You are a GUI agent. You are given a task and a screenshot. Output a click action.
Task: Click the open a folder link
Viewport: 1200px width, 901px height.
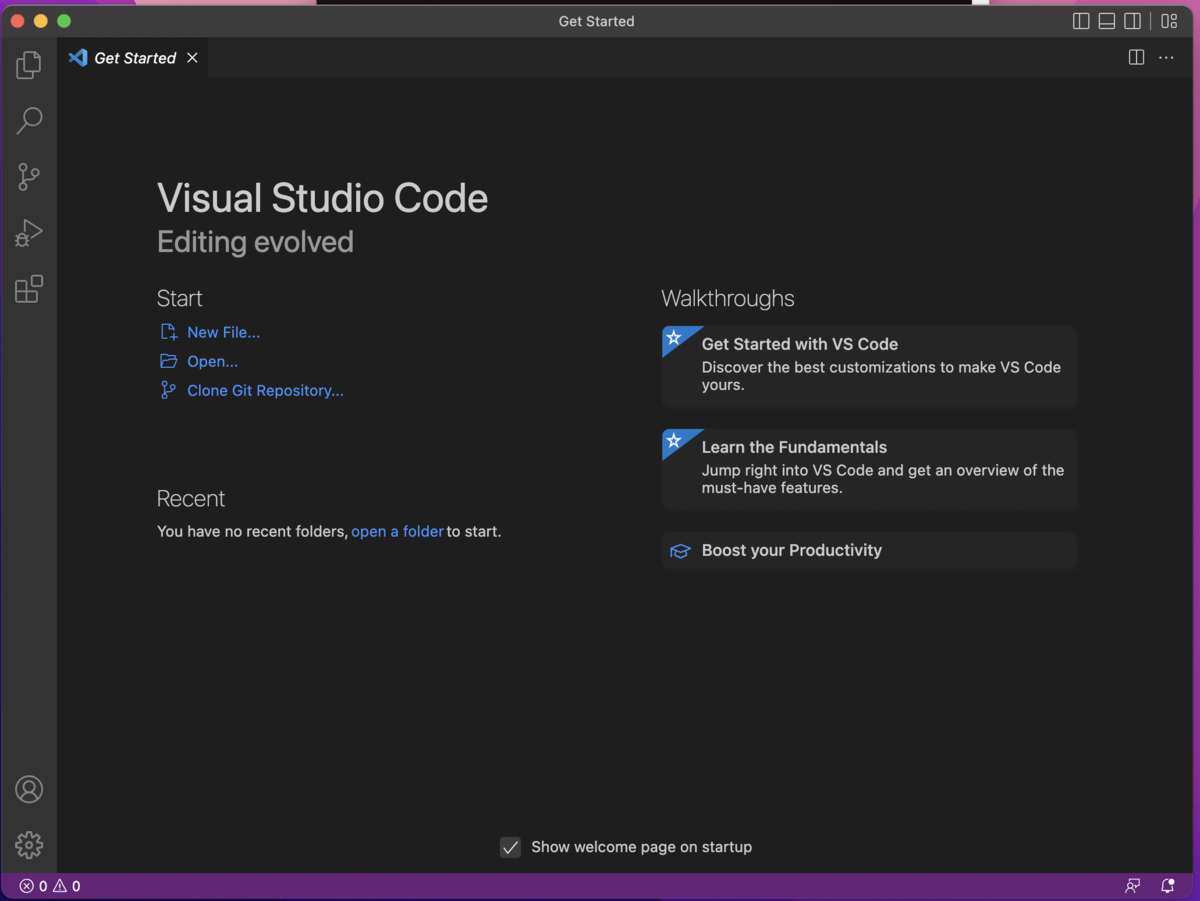pyautogui.click(x=397, y=531)
